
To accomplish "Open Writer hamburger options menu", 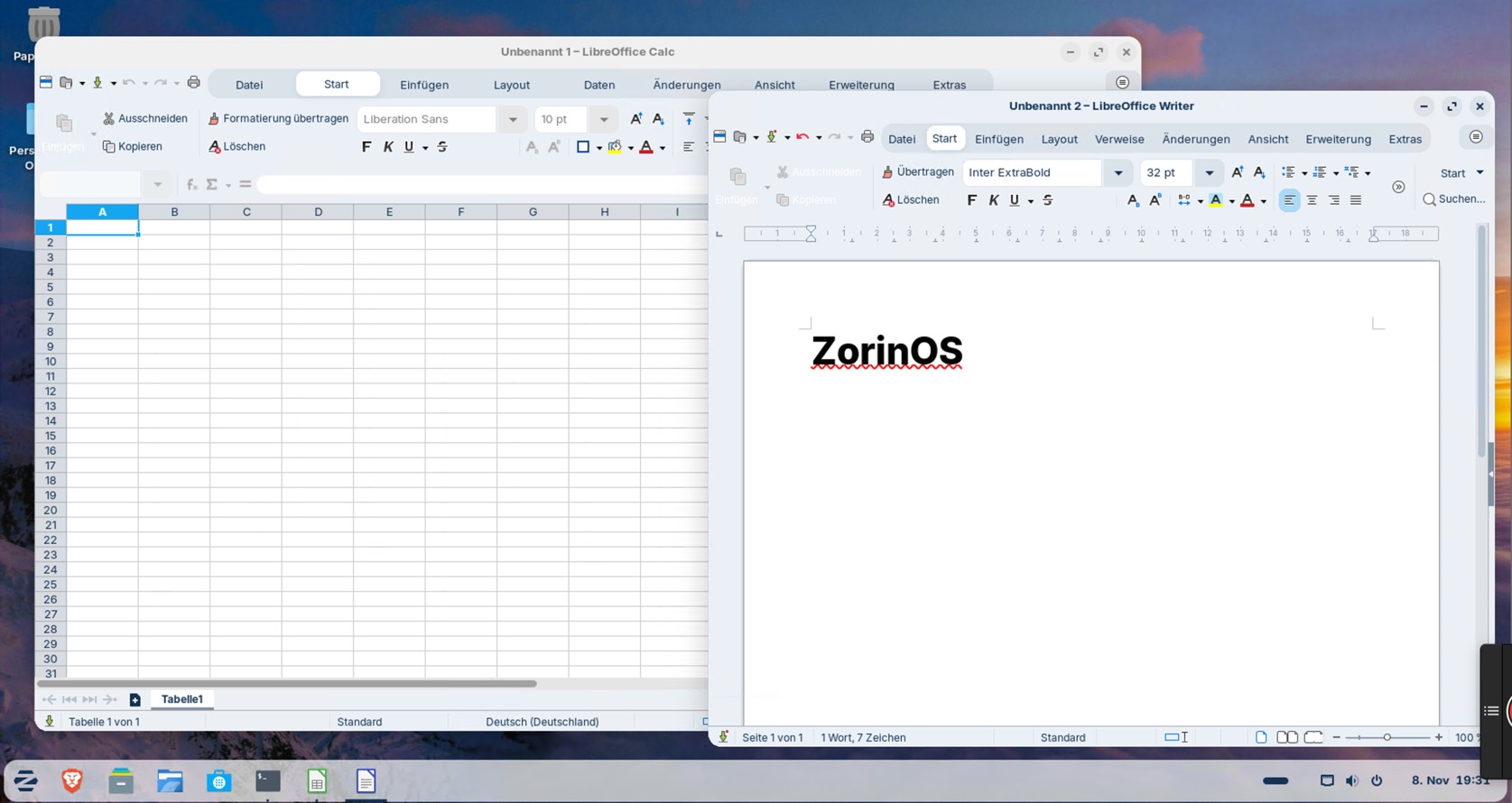I will pyautogui.click(x=1476, y=137).
